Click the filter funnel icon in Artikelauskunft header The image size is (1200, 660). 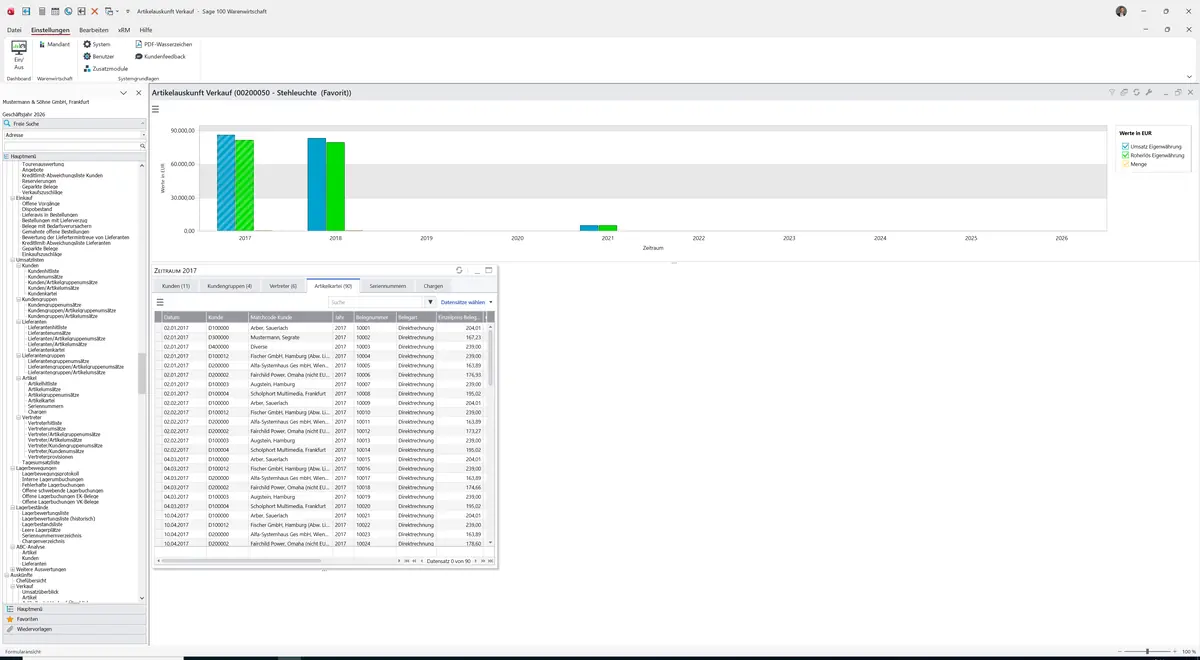(x=1112, y=92)
